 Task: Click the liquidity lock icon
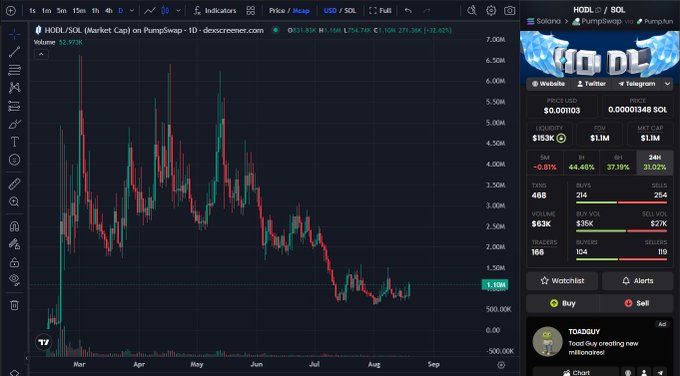(x=561, y=138)
